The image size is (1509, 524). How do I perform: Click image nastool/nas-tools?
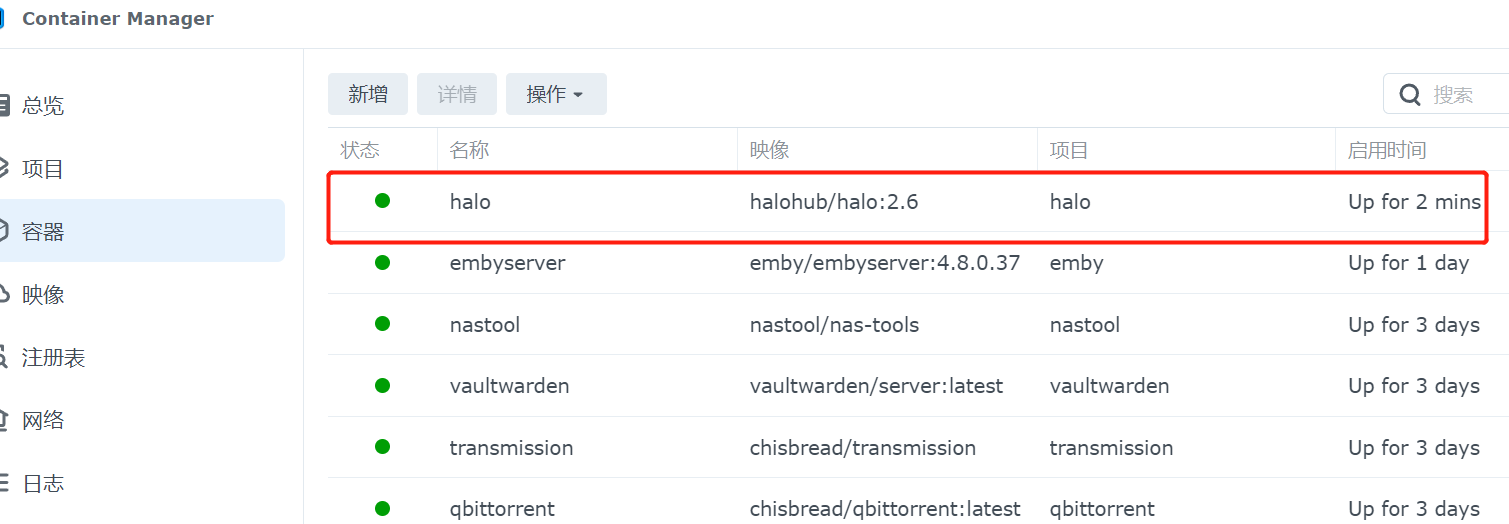[x=834, y=325]
